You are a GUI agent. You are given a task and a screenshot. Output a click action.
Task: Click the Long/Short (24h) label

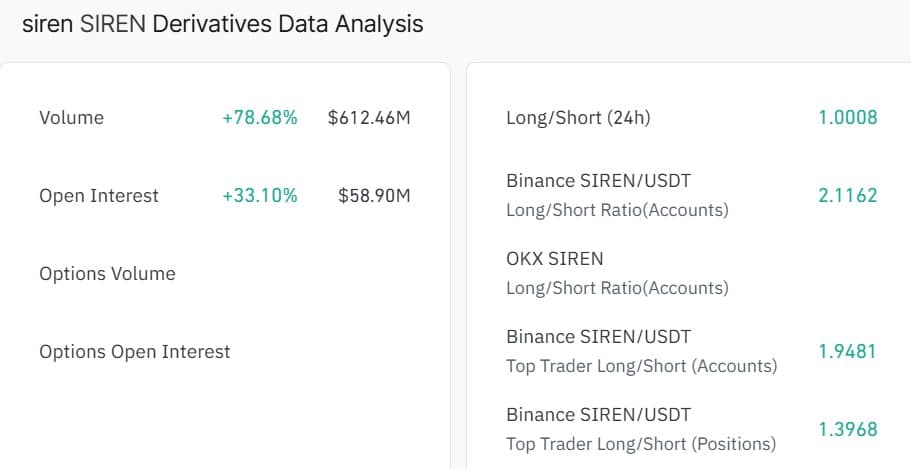click(x=578, y=118)
